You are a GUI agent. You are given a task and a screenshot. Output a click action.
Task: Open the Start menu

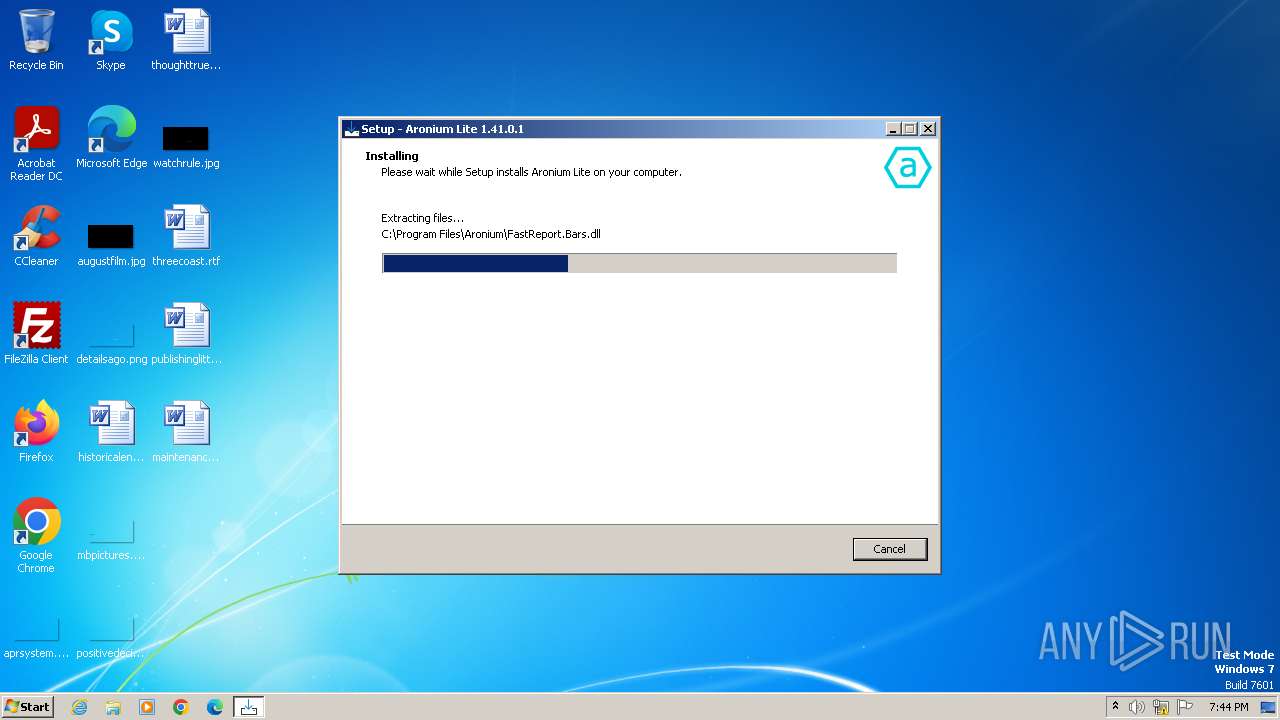coord(27,706)
